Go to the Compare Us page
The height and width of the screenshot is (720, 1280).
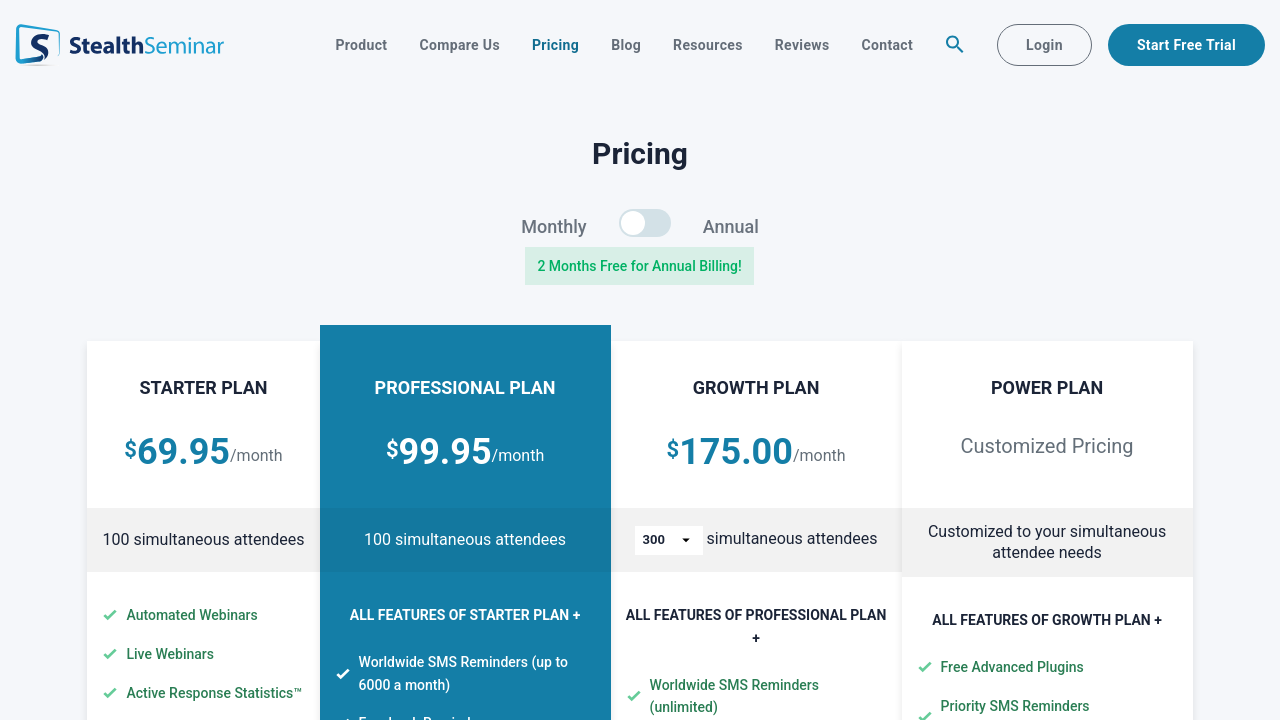(x=459, y=45)
